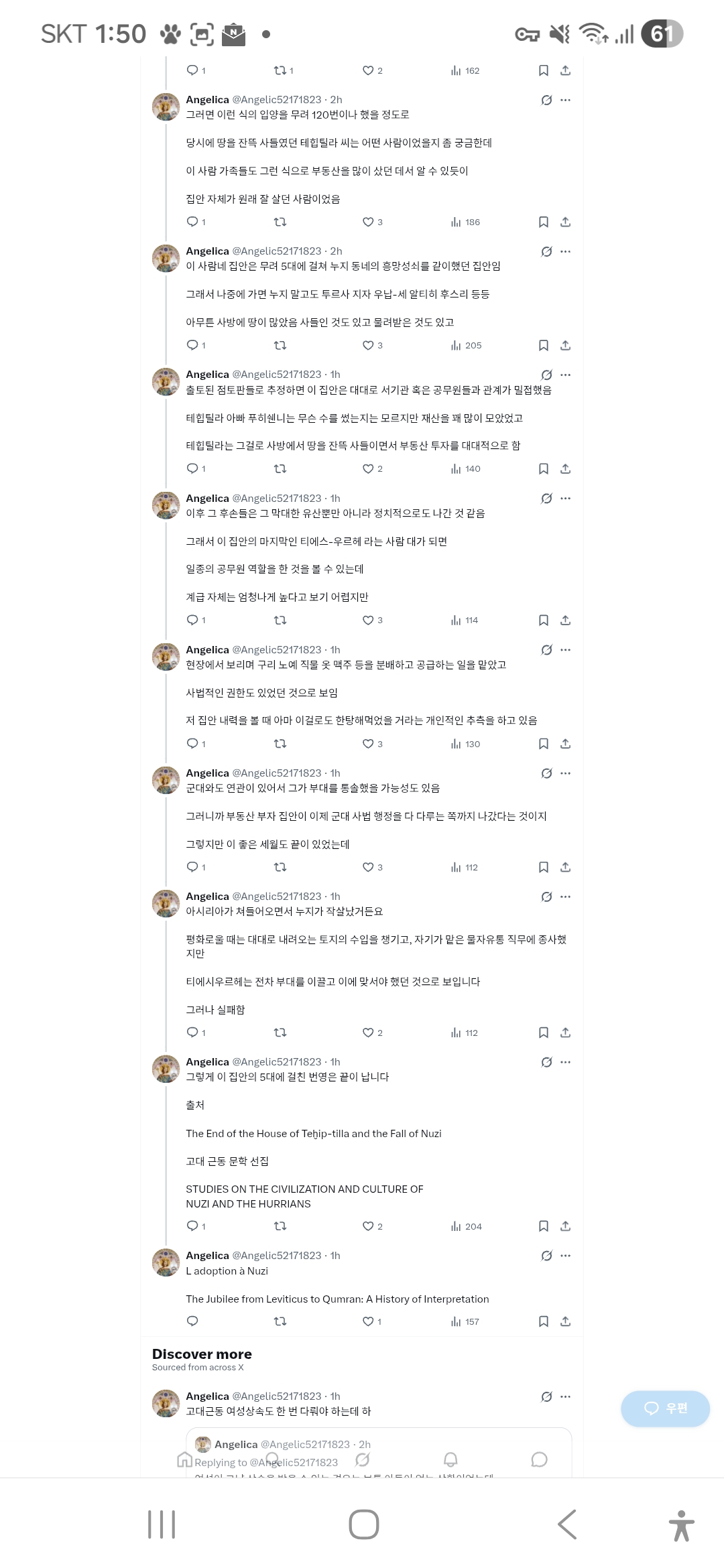
Task: Repost the tweet with 140 views
Action: [x=280, y=468]
